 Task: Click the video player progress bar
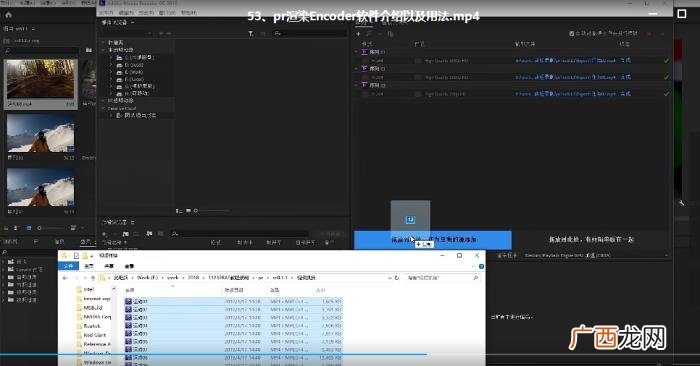click(350, 355)
